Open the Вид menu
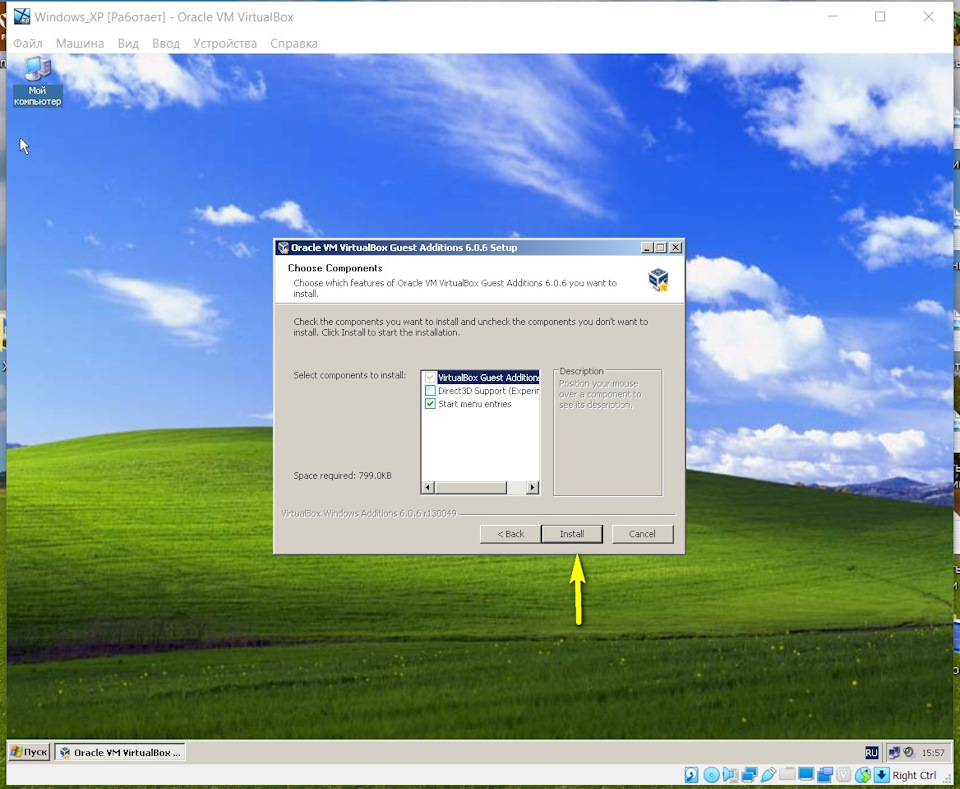Image resolution: width=960 pixels, height=789 pixels. click(129, 43)
